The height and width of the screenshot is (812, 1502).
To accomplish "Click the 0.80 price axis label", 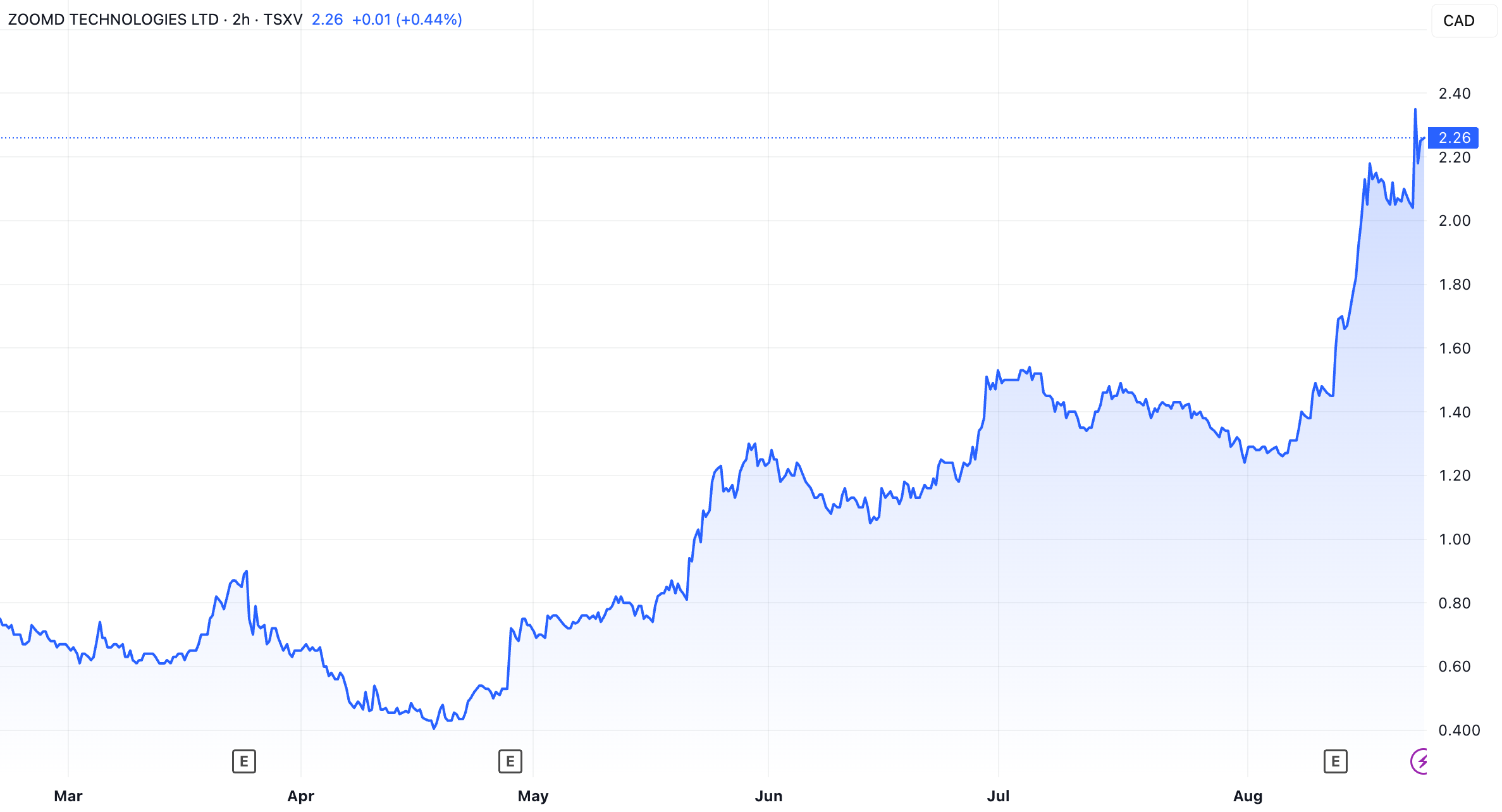I will 1455,603.
